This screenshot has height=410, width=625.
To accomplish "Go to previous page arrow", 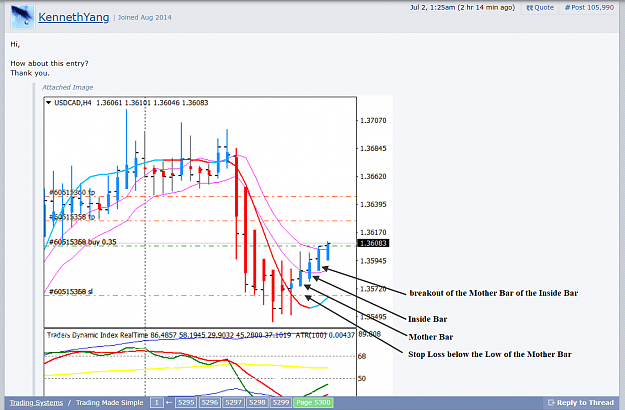I will click(x=169, y=402).
